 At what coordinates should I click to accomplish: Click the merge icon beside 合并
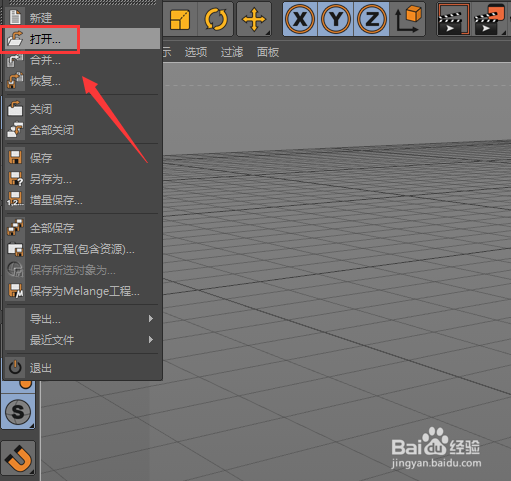pyautogui.click(x=15, y=60)
